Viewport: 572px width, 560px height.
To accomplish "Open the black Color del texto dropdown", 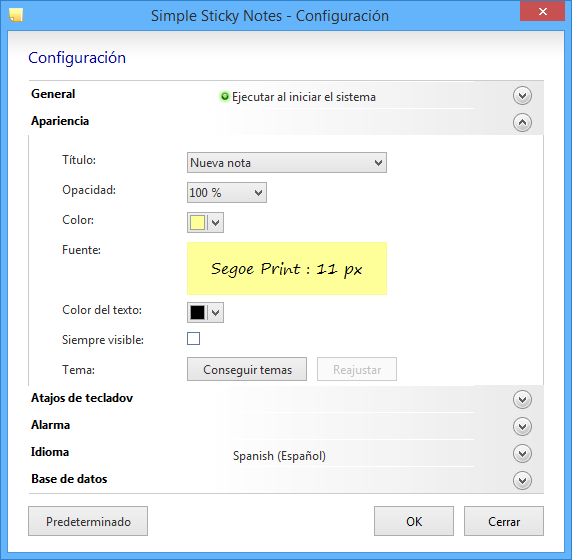I will [205, 313].
